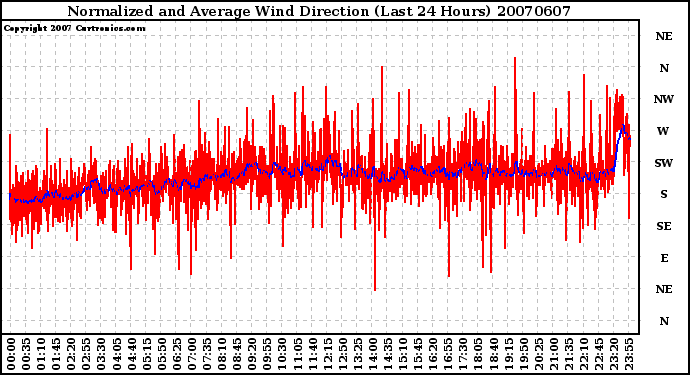Click the '05:50' x-axis label
The width and height of the screenshot is (690, 375).
[x=161, y=354]
